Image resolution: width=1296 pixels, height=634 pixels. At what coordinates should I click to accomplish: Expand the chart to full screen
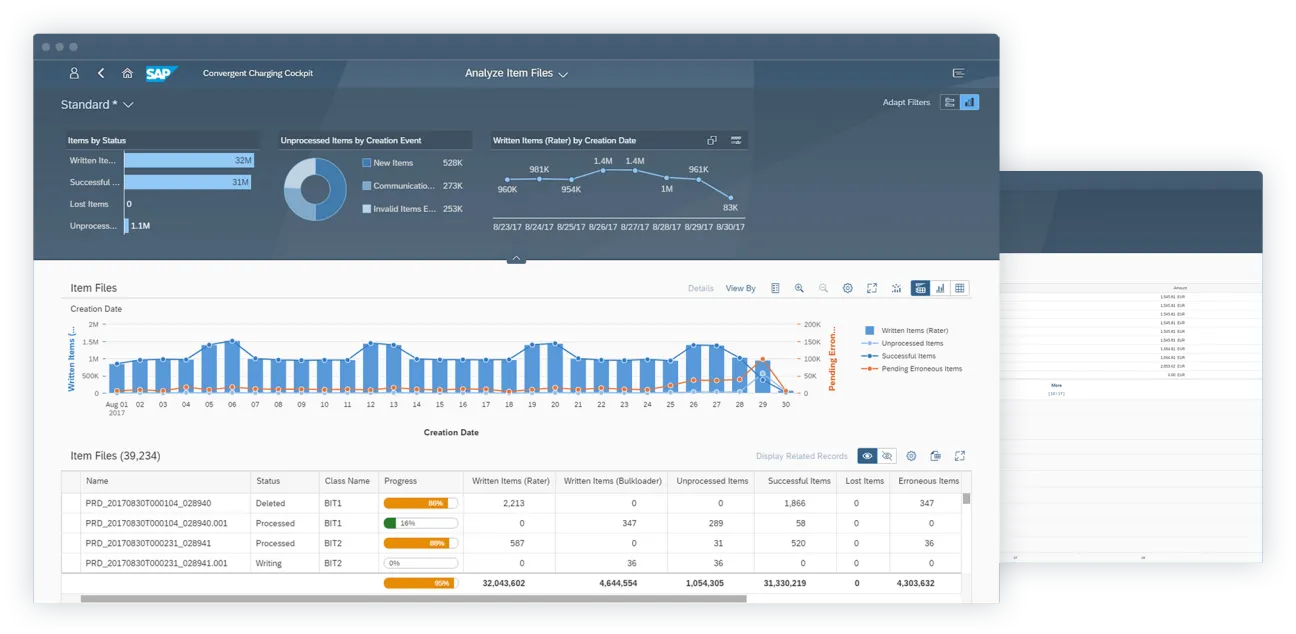(872, 288)
